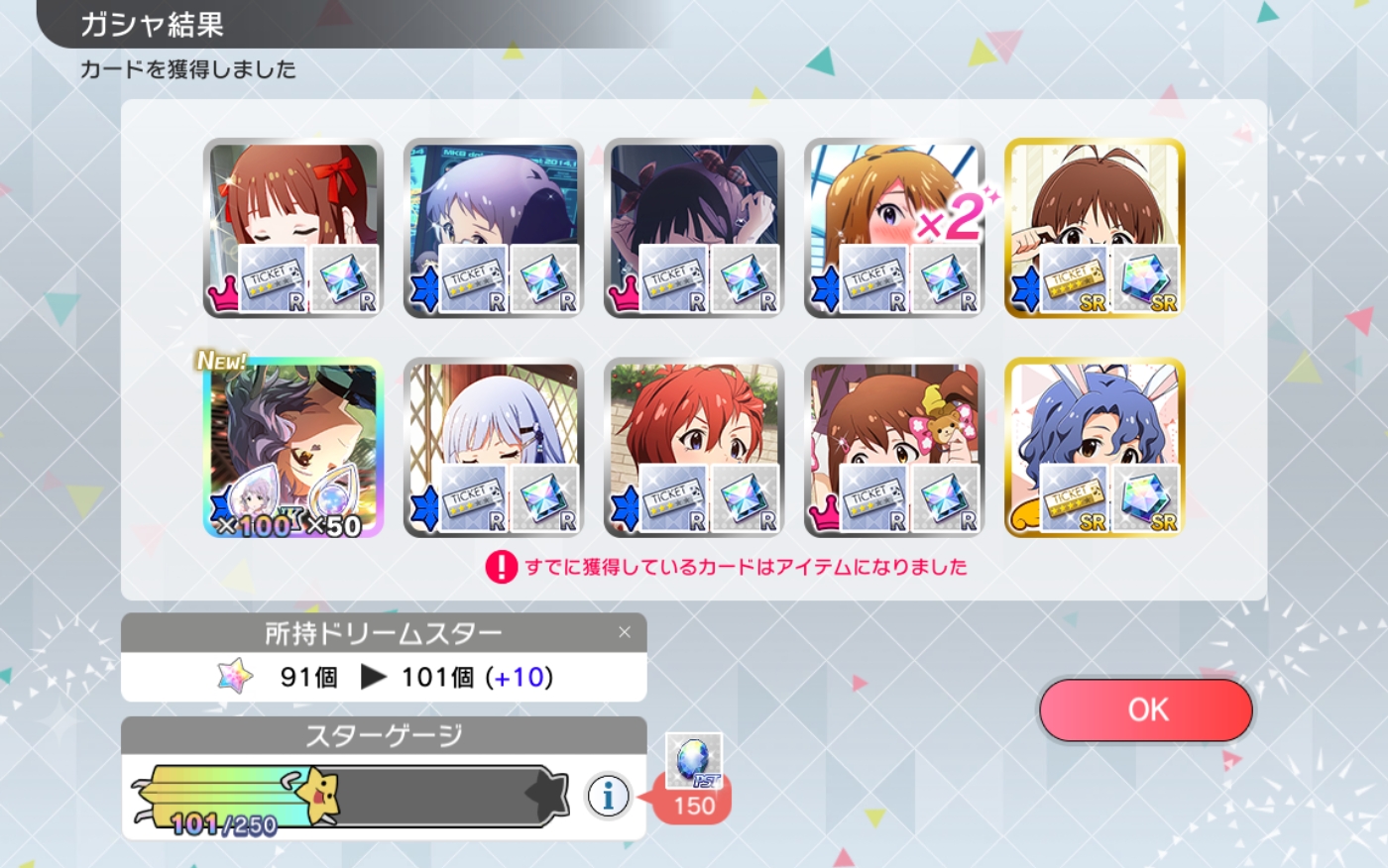Select the NEW rainbow-framed card

293,448
